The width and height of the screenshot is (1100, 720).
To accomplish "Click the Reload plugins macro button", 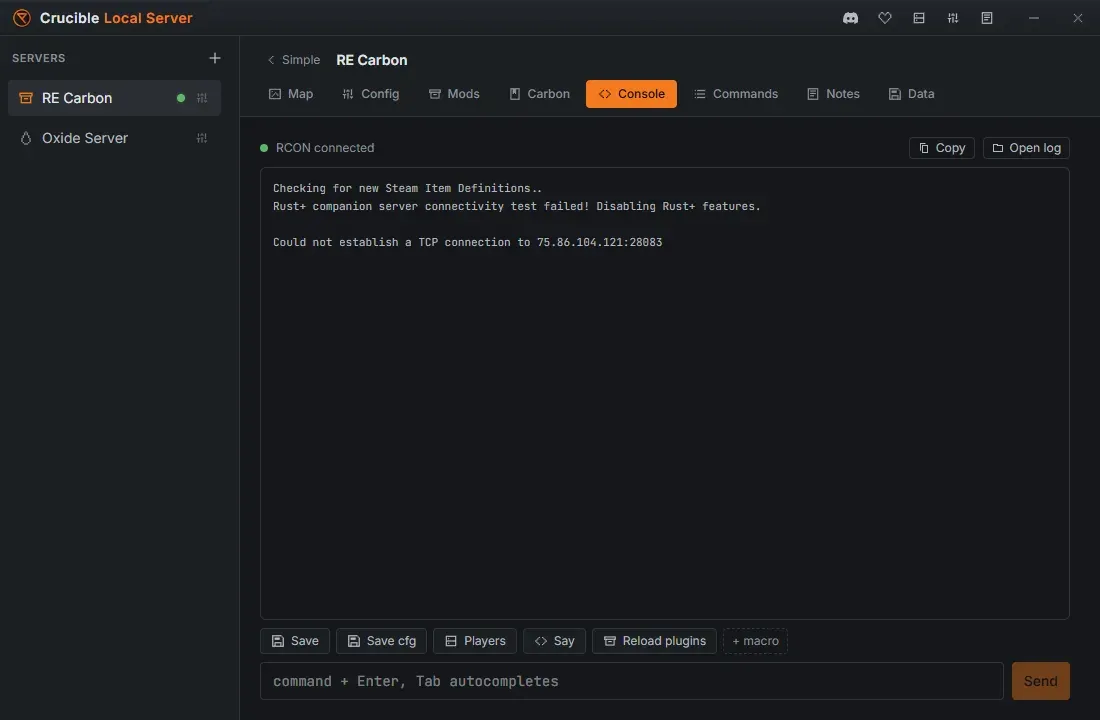I will [655, 641].
